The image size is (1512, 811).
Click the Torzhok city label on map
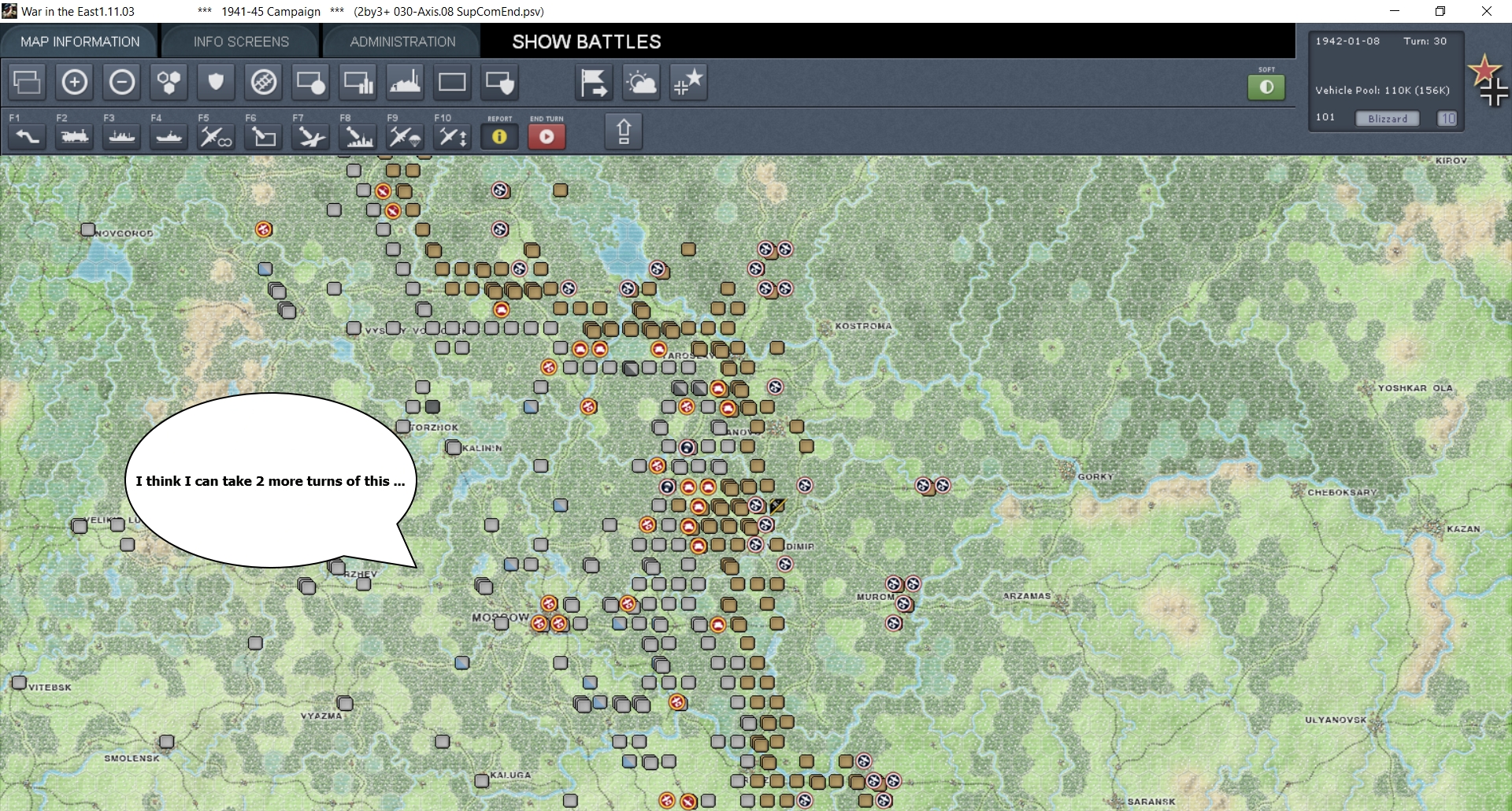click(x=434, y=428)
